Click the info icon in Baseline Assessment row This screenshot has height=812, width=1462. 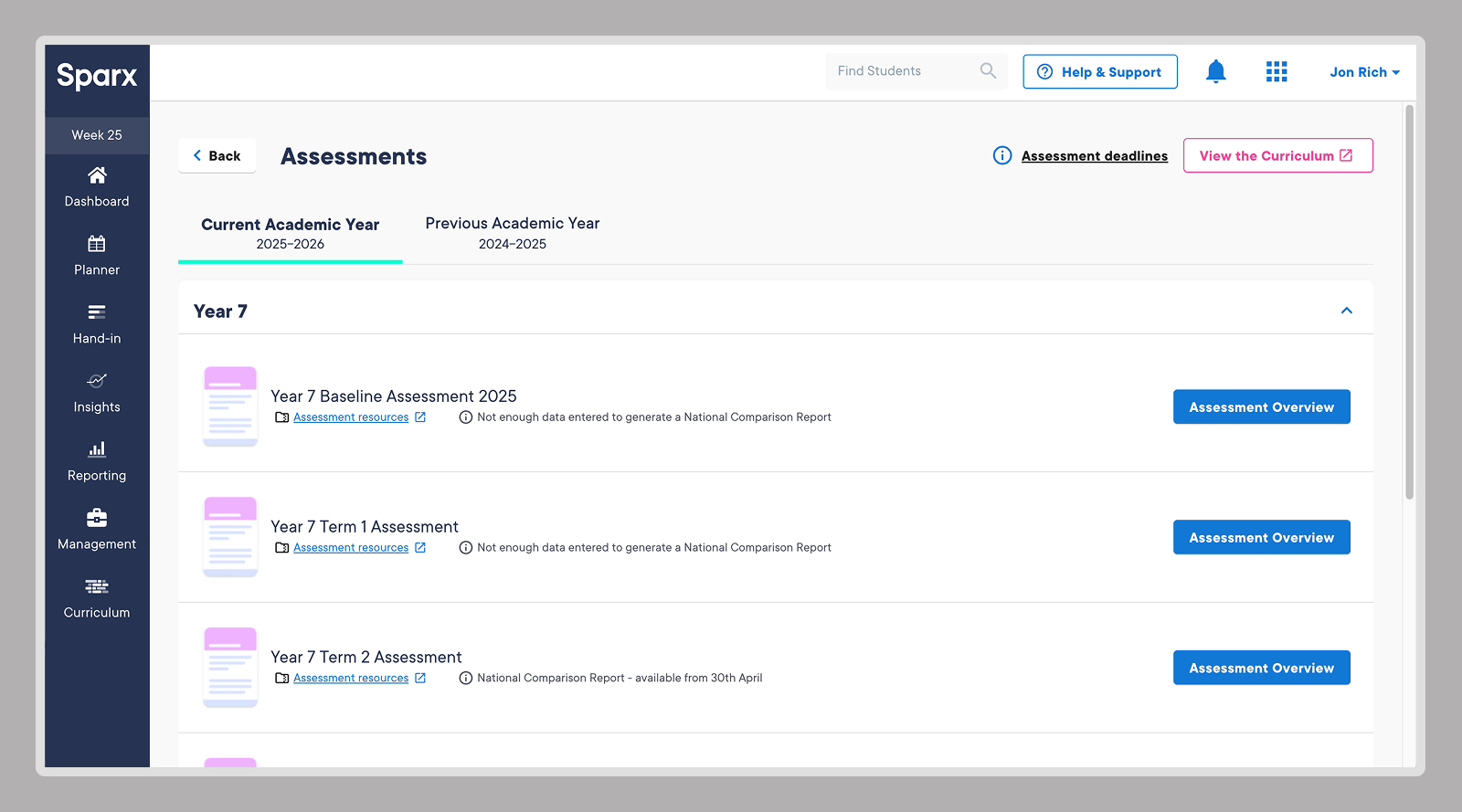point(466,417)
